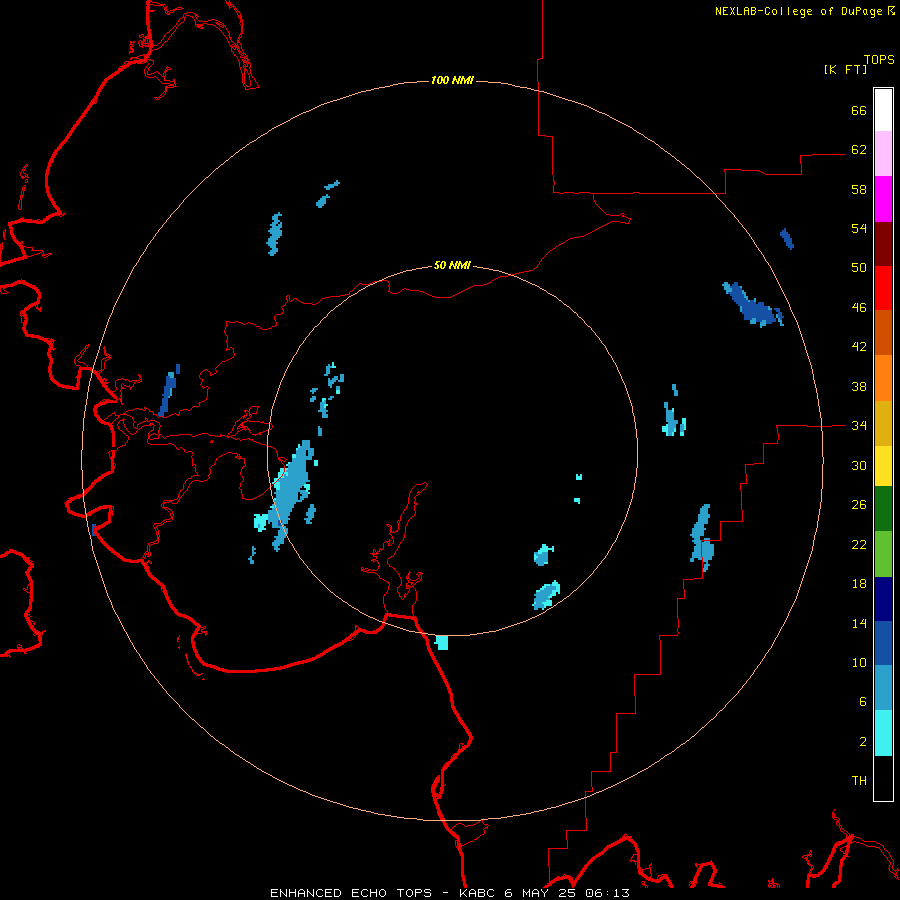Click the "22" legend value
The width and height of the screenshot is (900, 900).
[859, 544]
